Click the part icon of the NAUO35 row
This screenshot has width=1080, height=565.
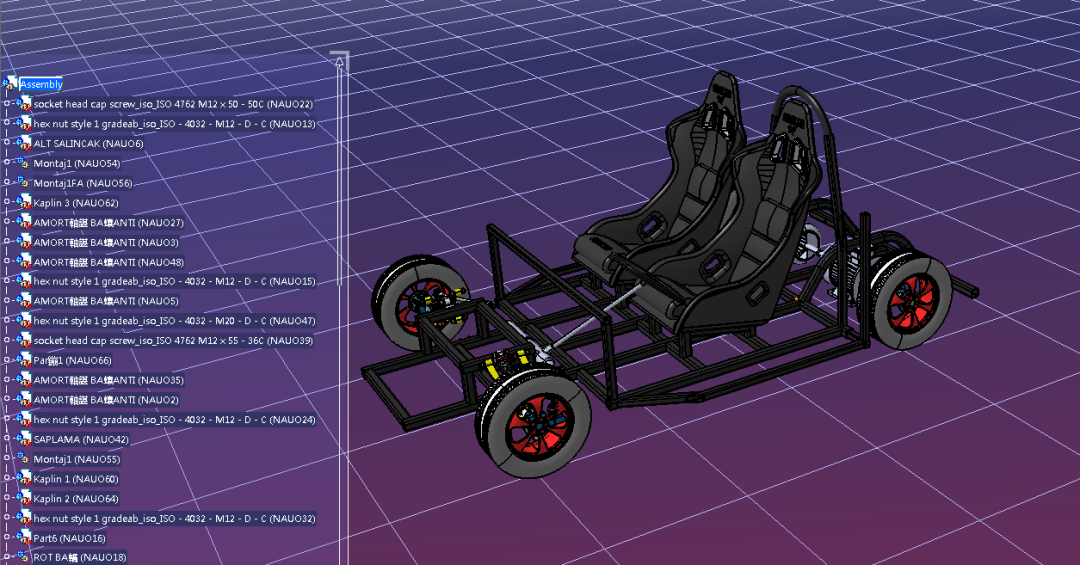coord(23,380)
